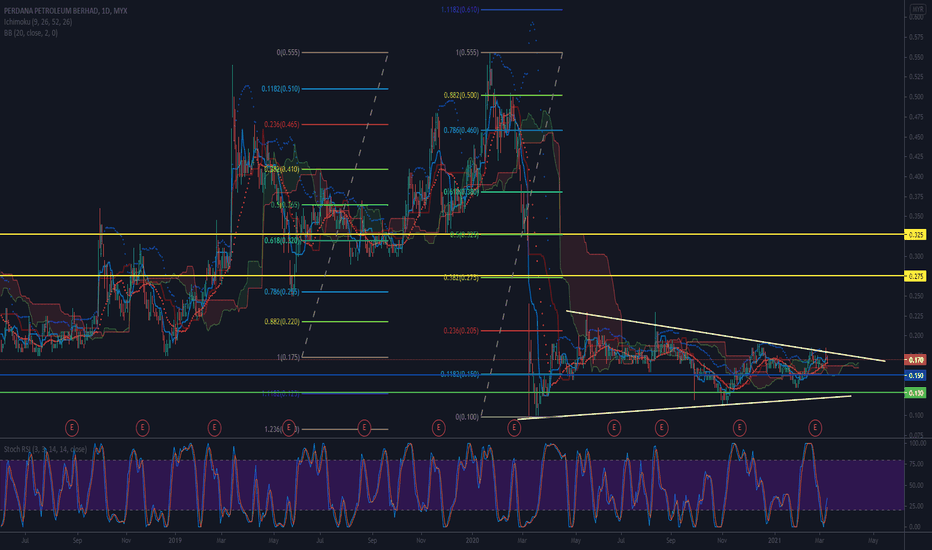Screen dimensions: 932x550
Task: Select the 1(0.175) Fibonacci label
Action: (288, 357)
